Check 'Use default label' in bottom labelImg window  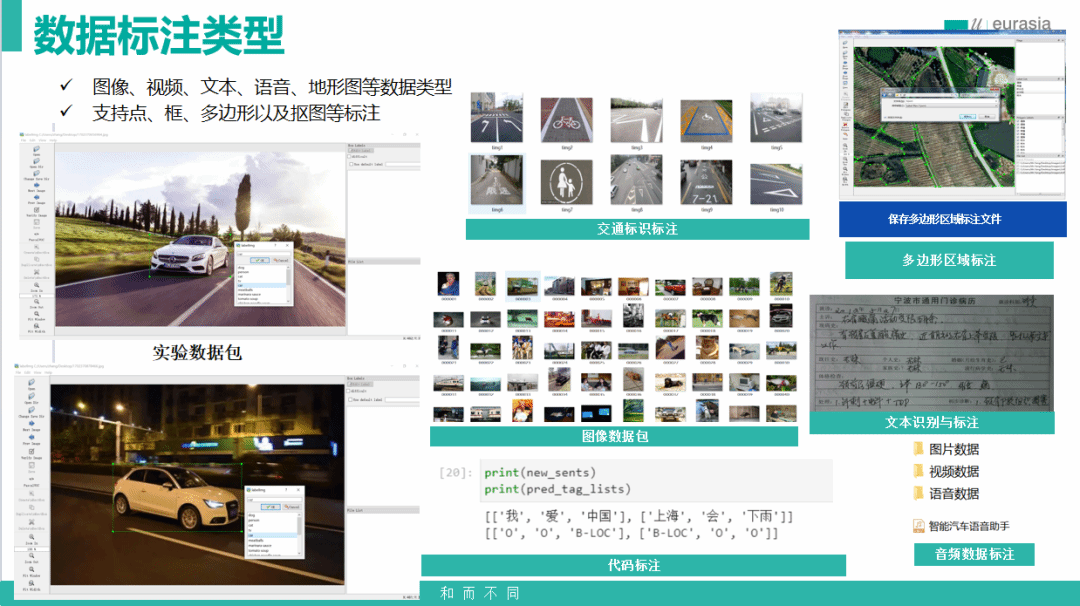click(x=352, y=399)
